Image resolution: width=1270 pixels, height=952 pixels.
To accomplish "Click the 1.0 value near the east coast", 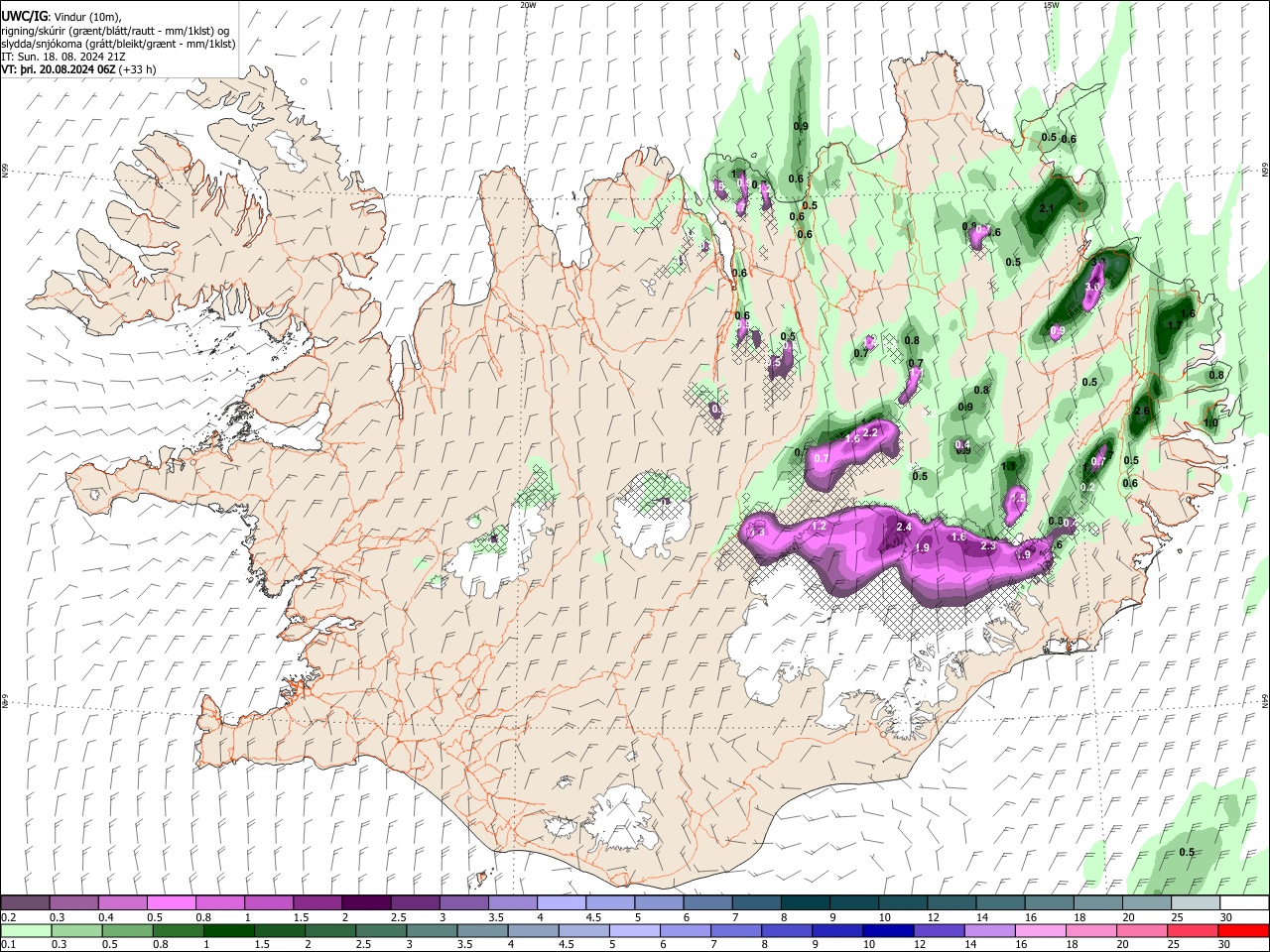I will (1210, 422).
